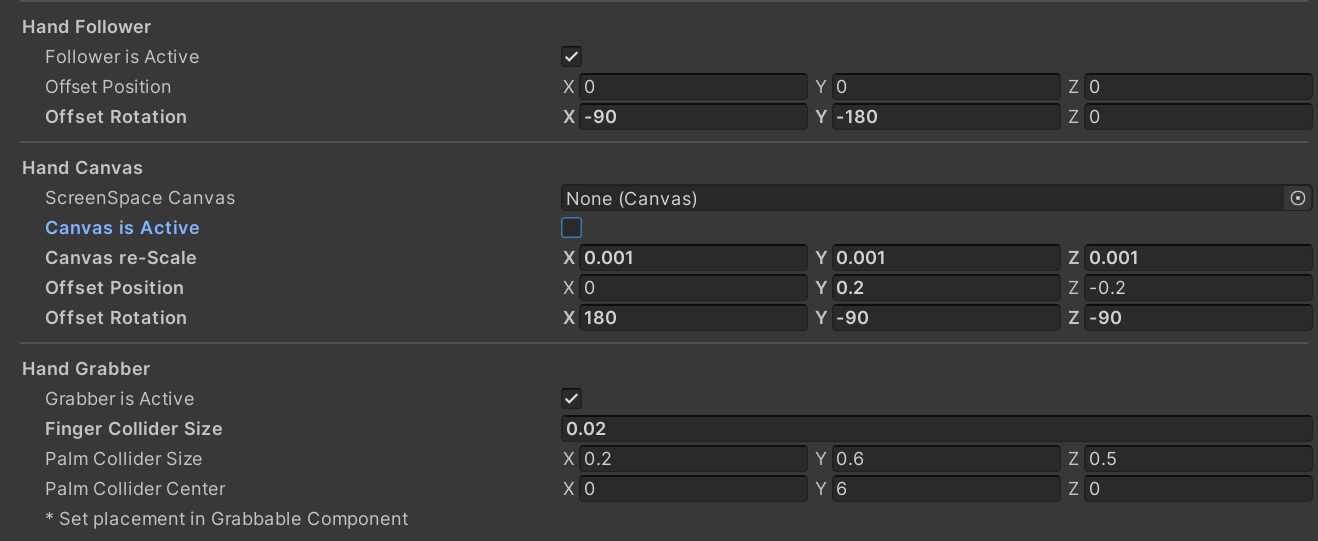Click Hand Follower Offset Rotation Y field
This screenshot has width=1318, height=541.
tap(945, 117)
